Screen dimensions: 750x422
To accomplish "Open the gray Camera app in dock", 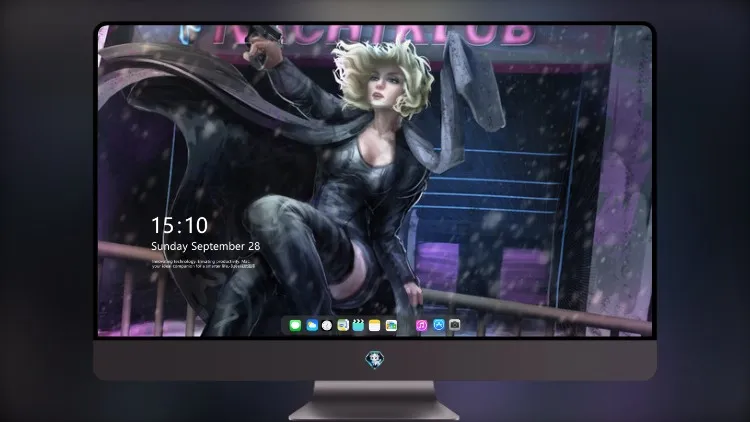I will click(x=454, y=325).
